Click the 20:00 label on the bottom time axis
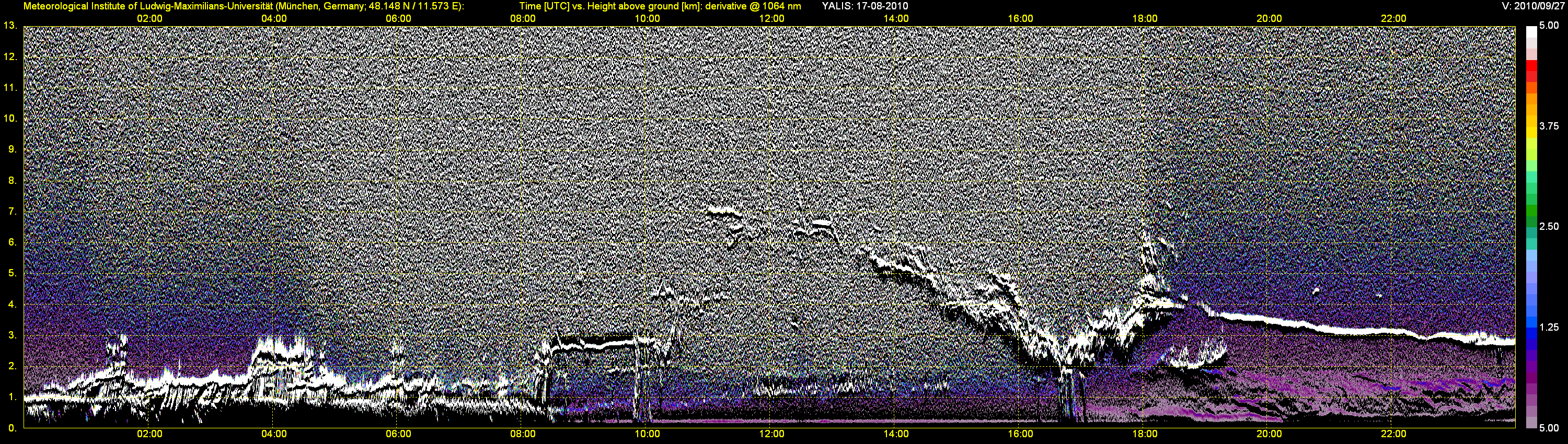Screen dimensions: 1568x444 coord(1269,434)
